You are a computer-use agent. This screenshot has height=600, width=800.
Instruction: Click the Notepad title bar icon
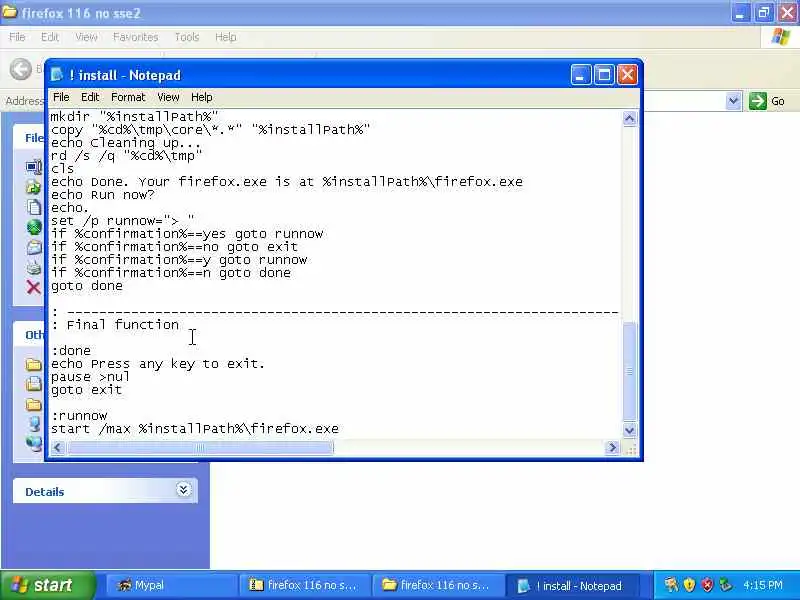[57, 74]
